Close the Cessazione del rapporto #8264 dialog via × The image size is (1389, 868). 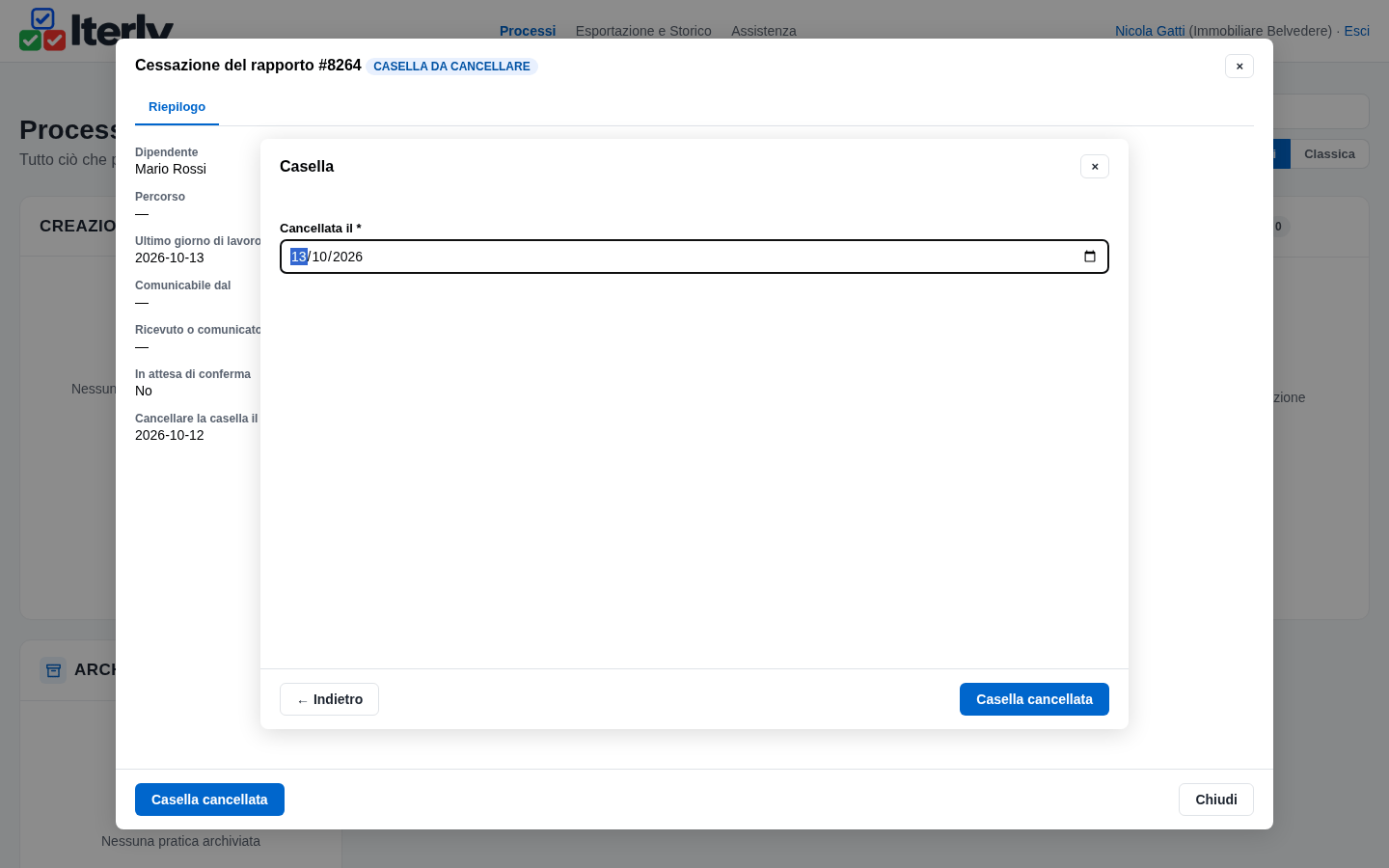pyautogui.click(x=1239, y=67)
